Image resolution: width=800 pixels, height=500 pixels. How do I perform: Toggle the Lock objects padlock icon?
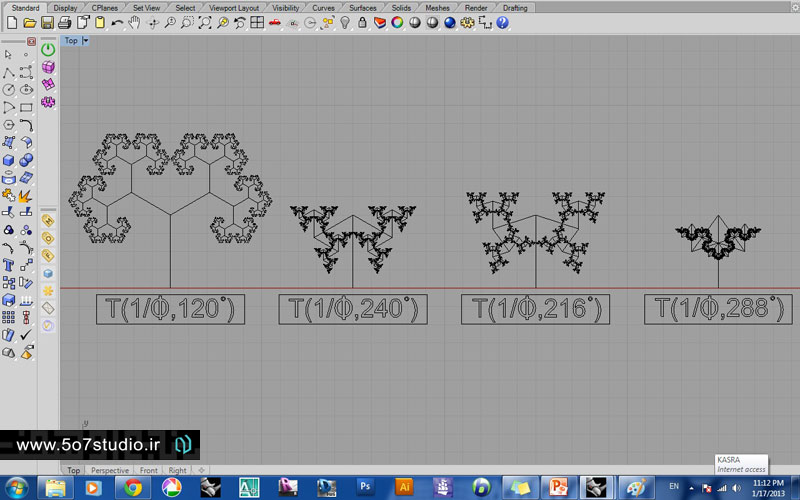click(x=361, y=22)
